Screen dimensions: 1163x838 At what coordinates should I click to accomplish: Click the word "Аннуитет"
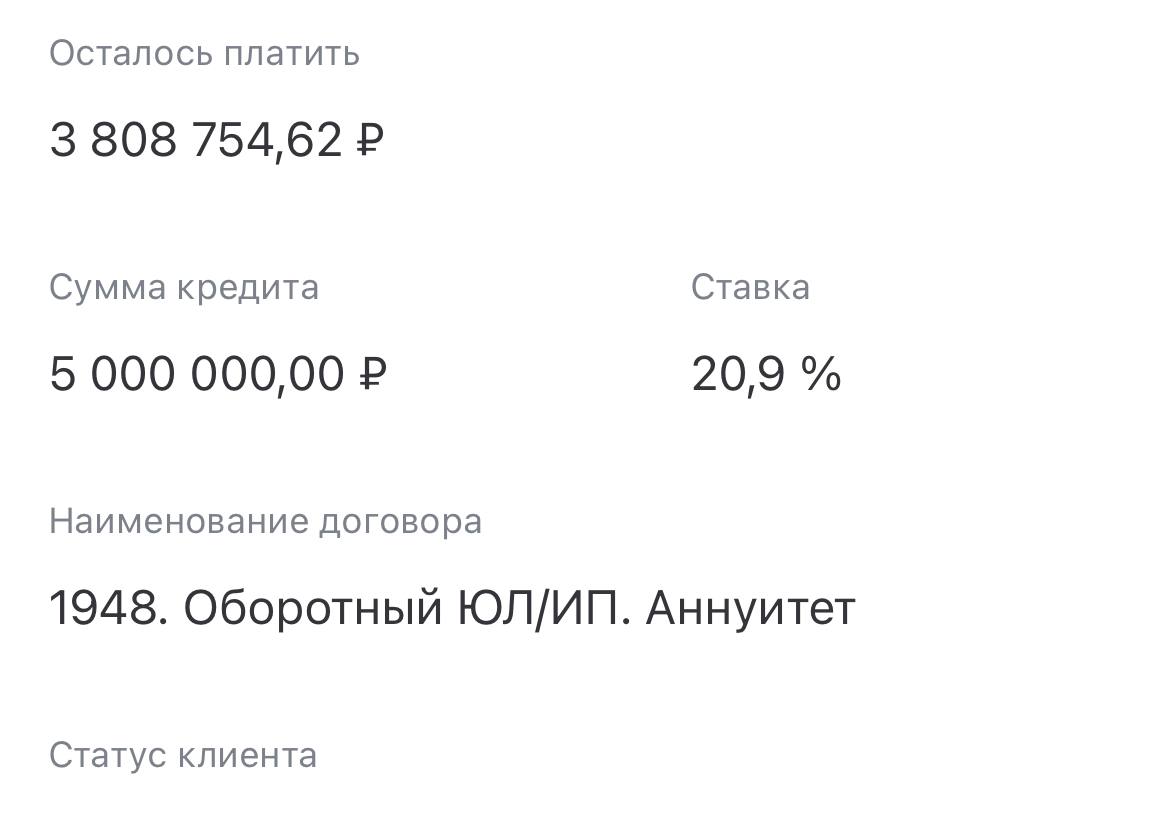(751, 608)
